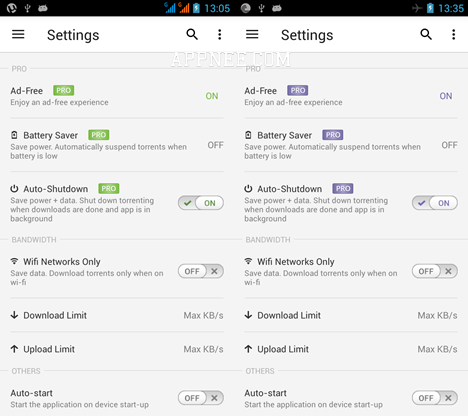Select Battery Saver setting in left screen
The image size is (468, 416).
(x=117, y=145)
